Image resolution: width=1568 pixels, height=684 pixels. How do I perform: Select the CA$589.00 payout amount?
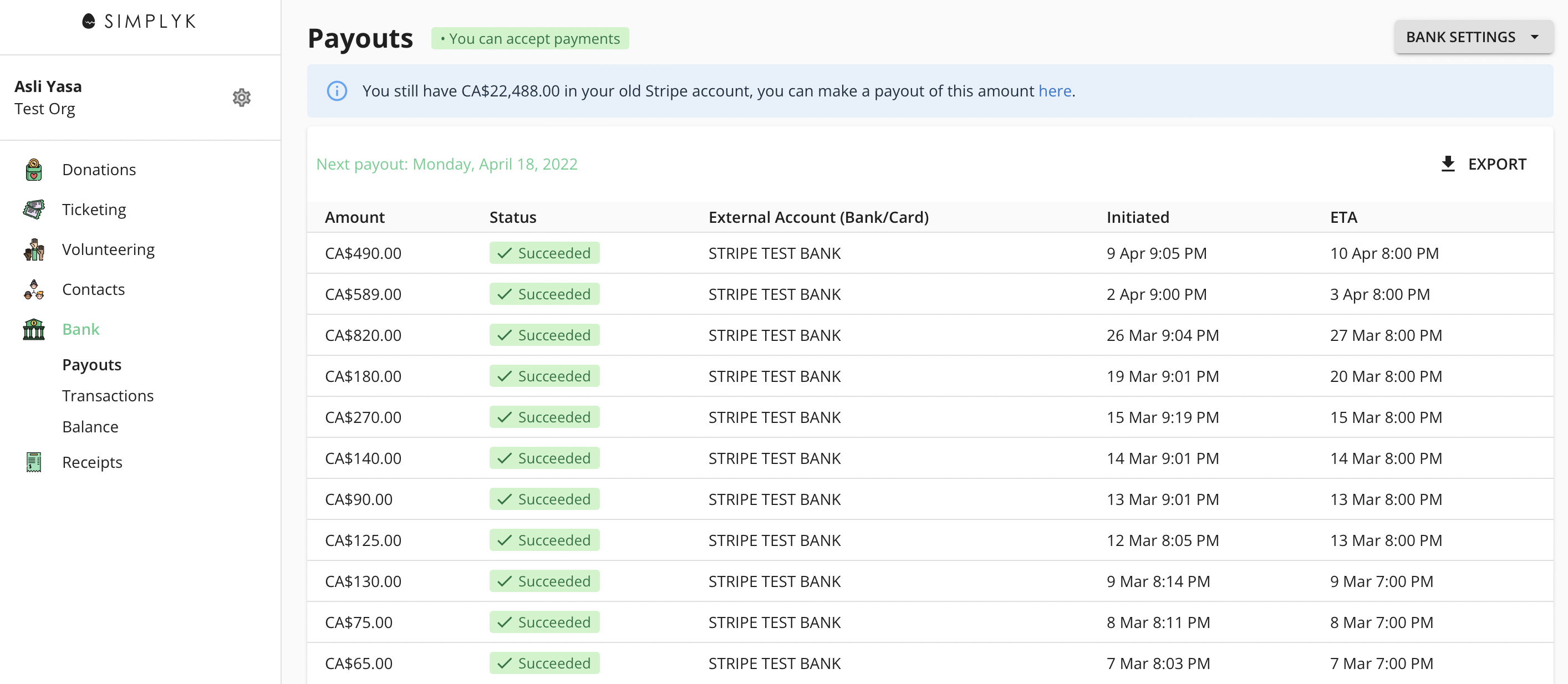pyautogui.click(x=363, y=294)
